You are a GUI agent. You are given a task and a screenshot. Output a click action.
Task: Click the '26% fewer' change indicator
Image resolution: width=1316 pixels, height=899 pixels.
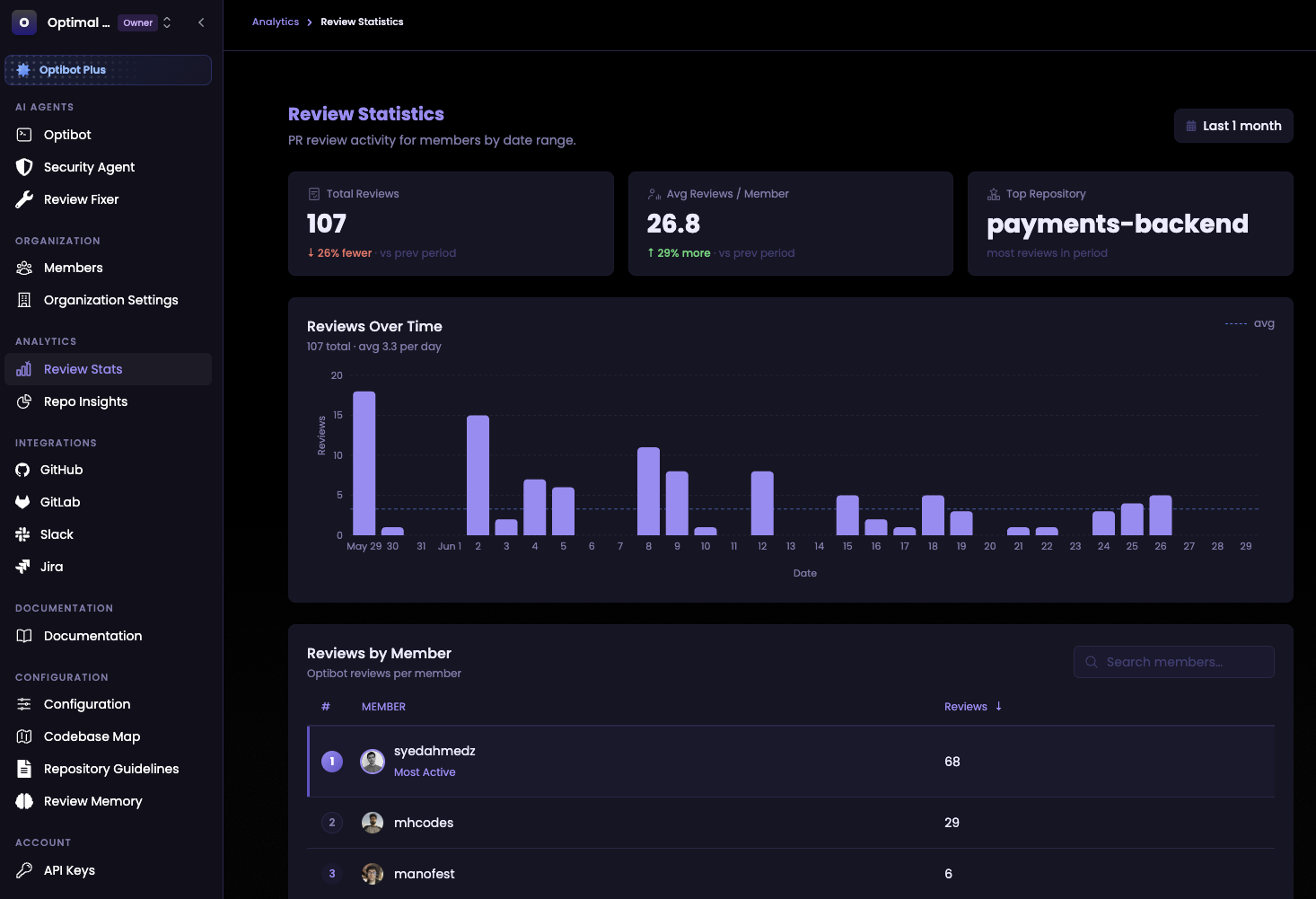click(339, 253)
